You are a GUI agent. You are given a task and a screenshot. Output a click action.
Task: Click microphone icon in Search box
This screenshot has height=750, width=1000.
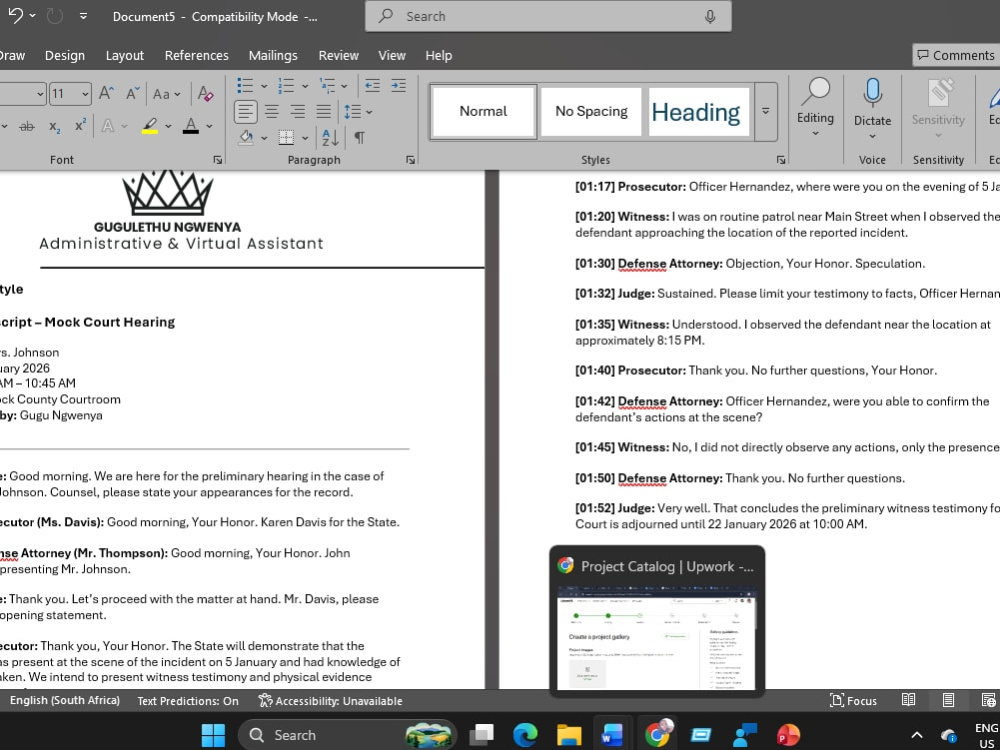[x=710, y=17]
